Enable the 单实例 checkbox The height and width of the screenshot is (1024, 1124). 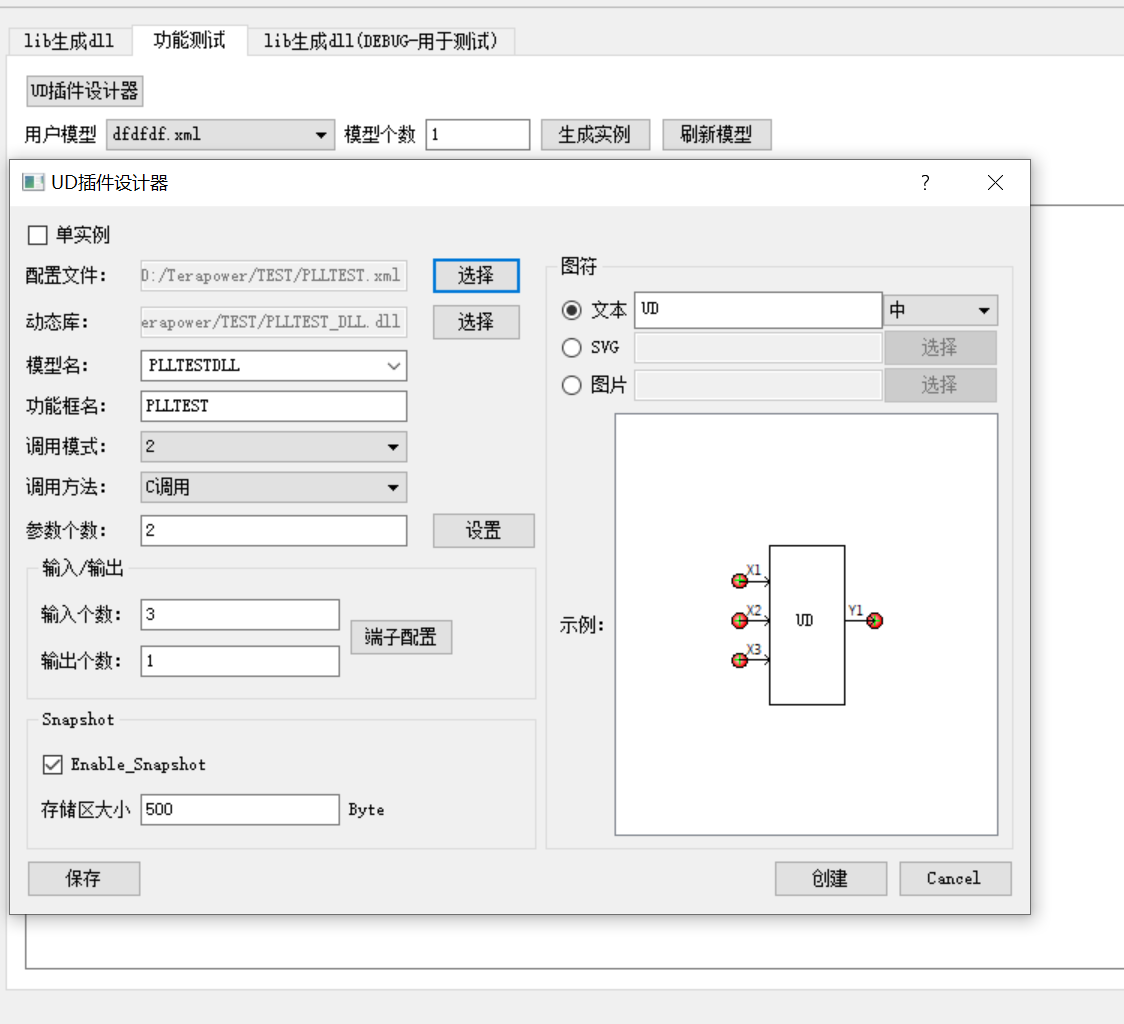(x=38, y=236)
